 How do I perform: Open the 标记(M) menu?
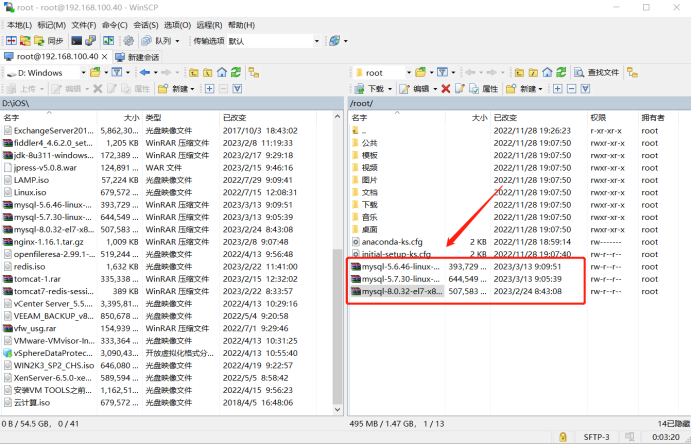coord(52,25)
